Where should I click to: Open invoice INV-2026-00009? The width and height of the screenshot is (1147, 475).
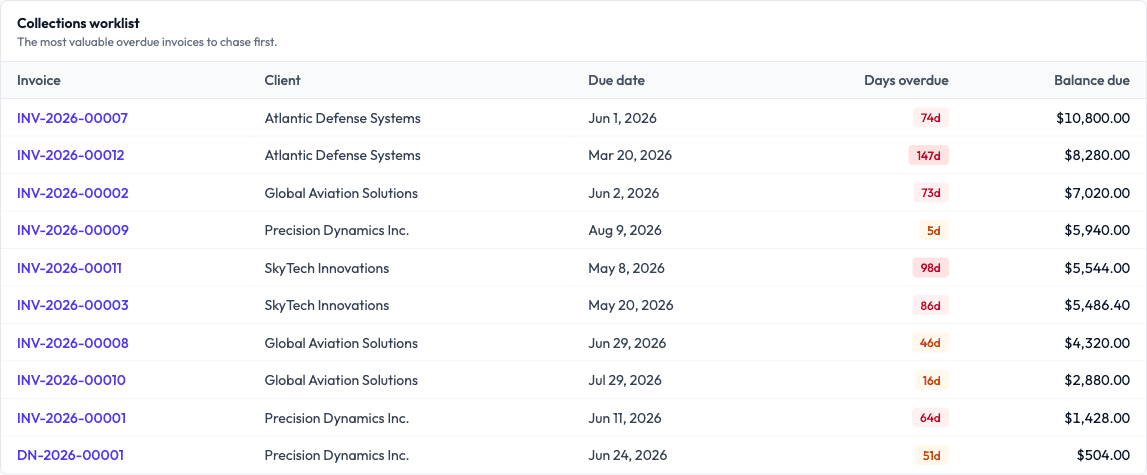(72, 231)
